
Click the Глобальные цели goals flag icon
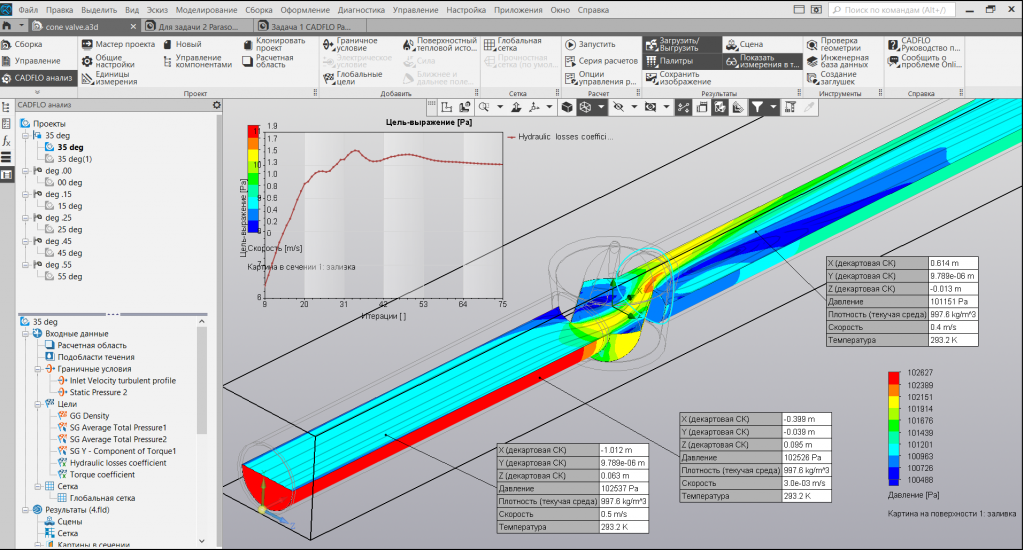[329, 78]
